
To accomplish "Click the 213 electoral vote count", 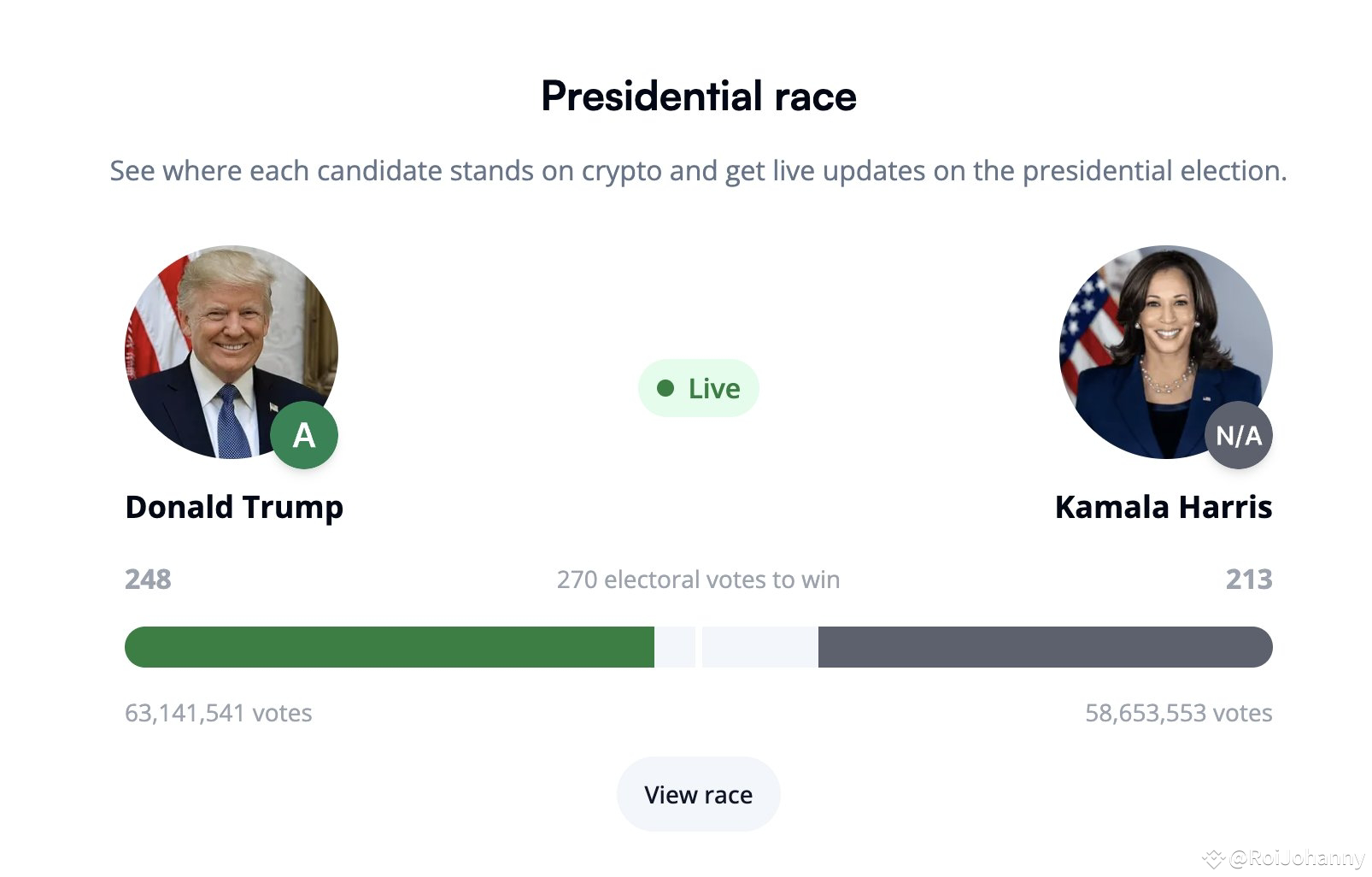I will (1249, 580).
